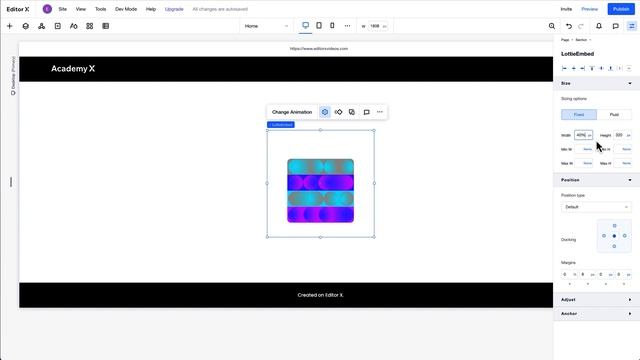Open the App Market grid icon

89,26
